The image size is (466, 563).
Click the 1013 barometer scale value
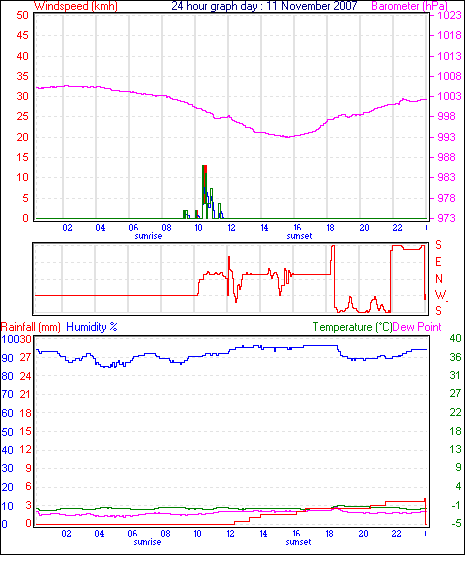(x=449, y=56)
